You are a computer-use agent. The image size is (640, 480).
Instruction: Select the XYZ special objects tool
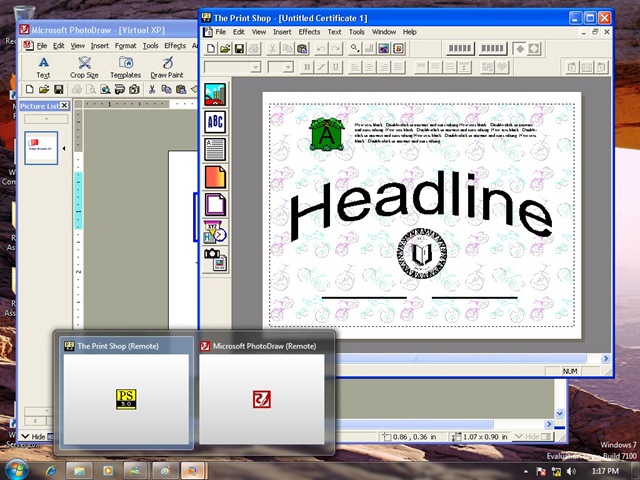[215, 232]
